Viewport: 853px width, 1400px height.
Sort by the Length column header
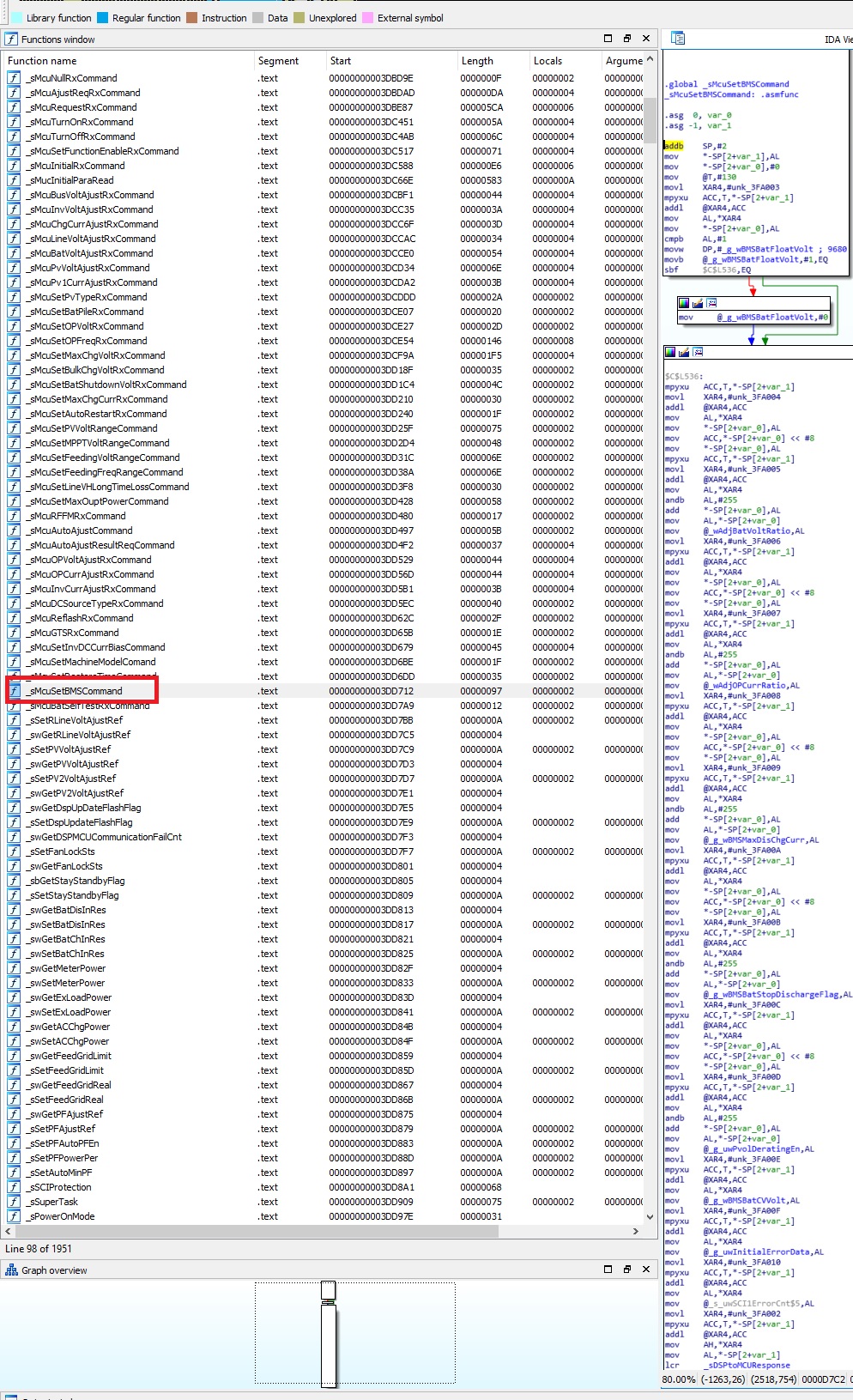(493, 61)
